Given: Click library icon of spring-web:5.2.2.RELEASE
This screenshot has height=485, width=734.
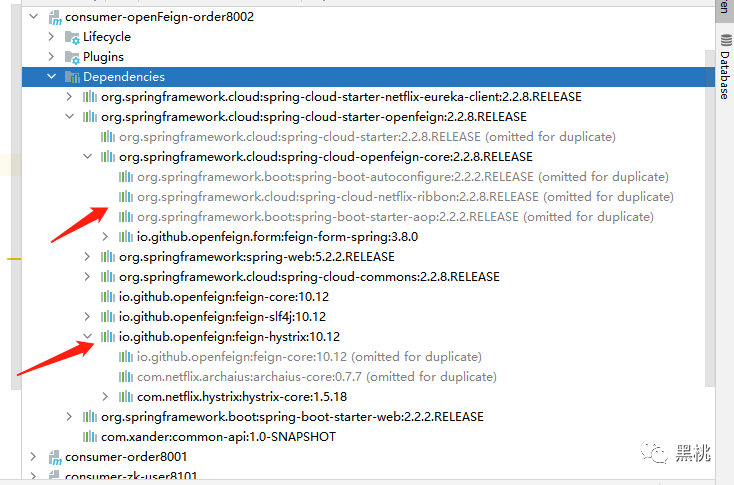Looking at the screenshot, I should [x=108, y=257].
